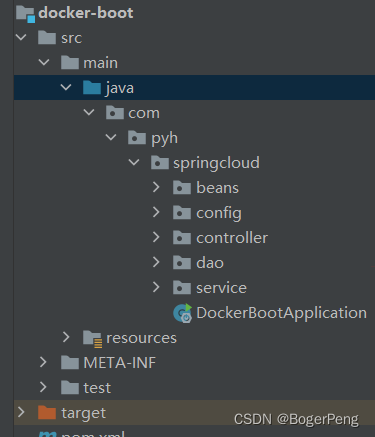Click the springcloud package icon
This screenshot has width=375, height=437.
(160, 163)
